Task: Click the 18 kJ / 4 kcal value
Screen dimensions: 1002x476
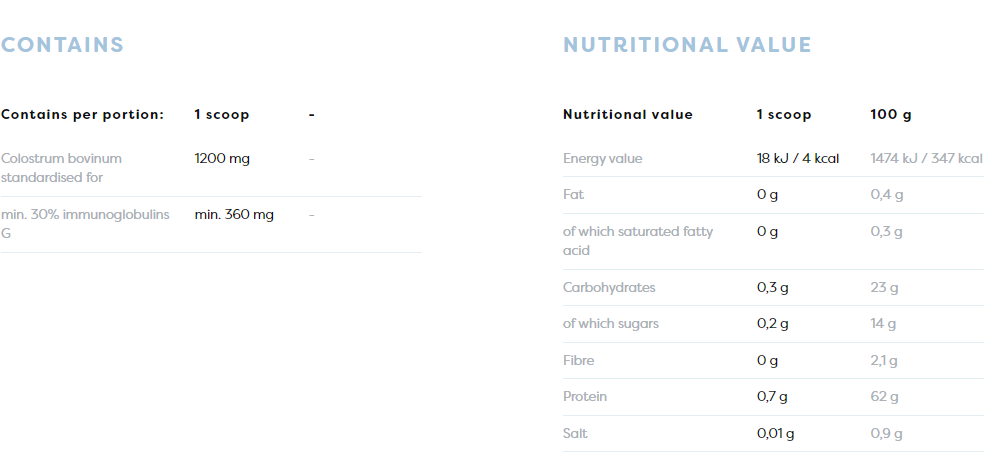Action: tap(797, 159)
